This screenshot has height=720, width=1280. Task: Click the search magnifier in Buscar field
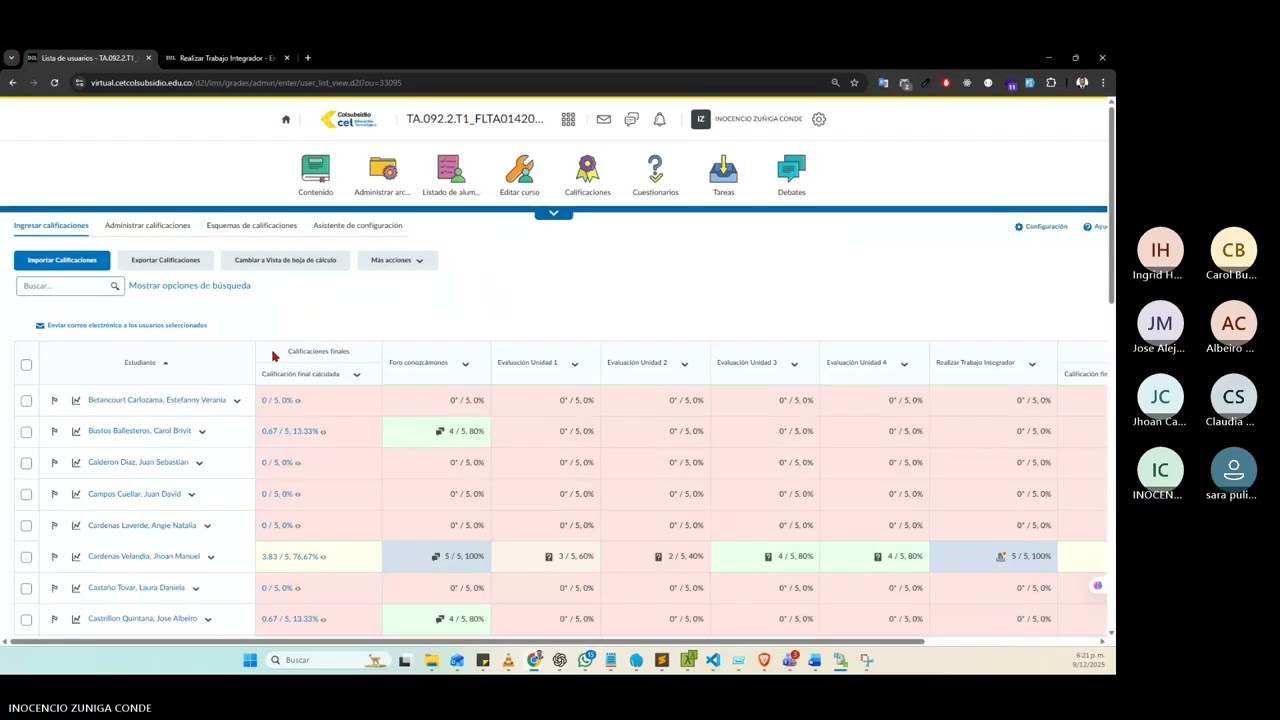(x=115, y=286)
